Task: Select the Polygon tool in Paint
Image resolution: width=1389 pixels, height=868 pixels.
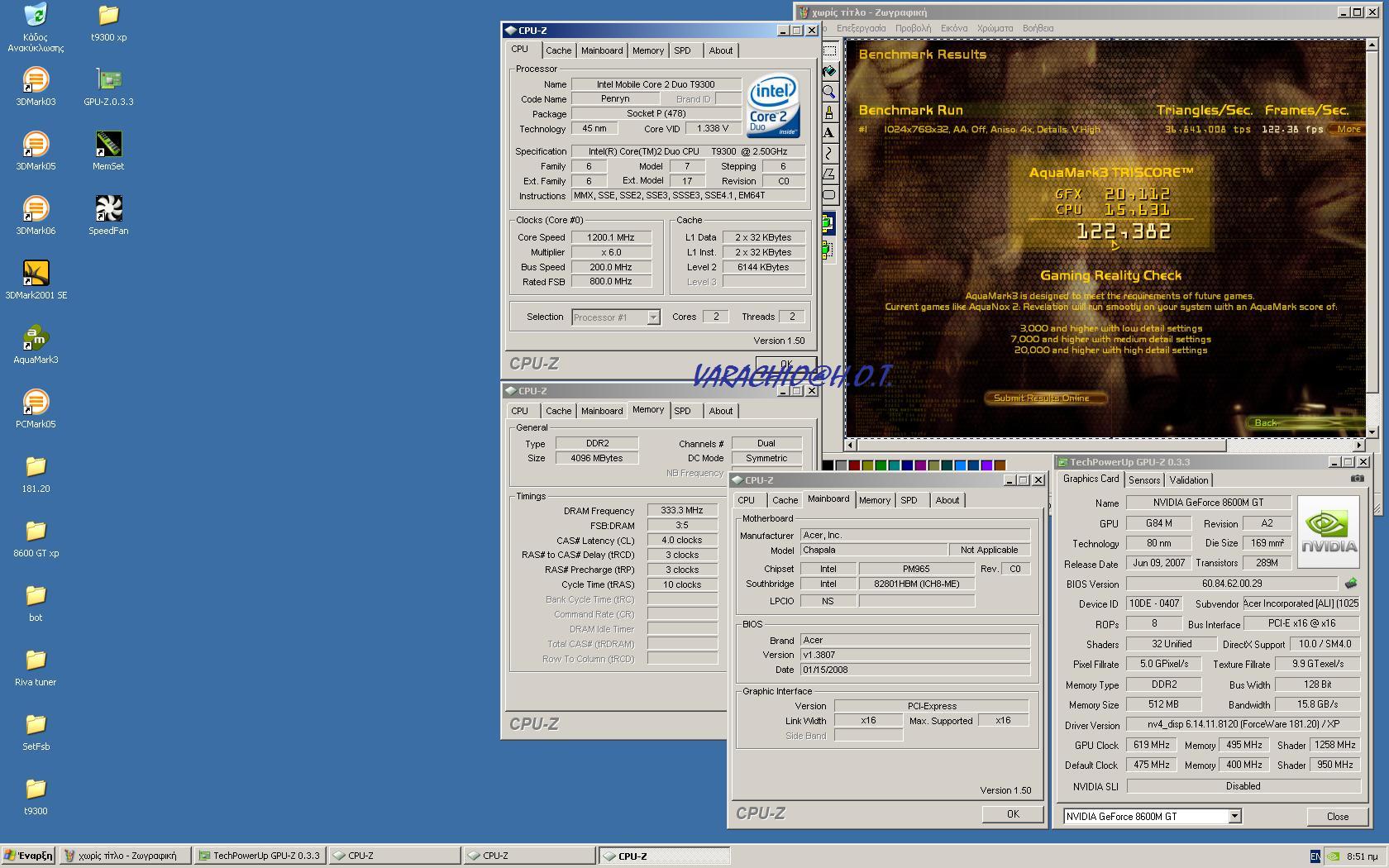Action: 829,174
